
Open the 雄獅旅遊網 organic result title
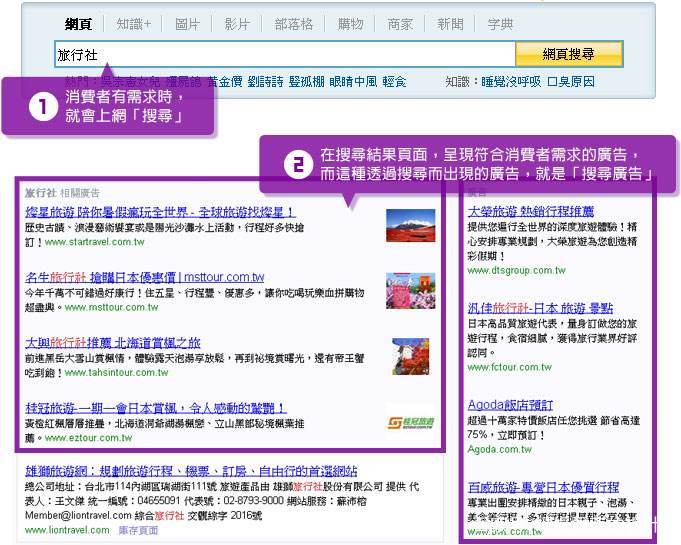[191, 471]
